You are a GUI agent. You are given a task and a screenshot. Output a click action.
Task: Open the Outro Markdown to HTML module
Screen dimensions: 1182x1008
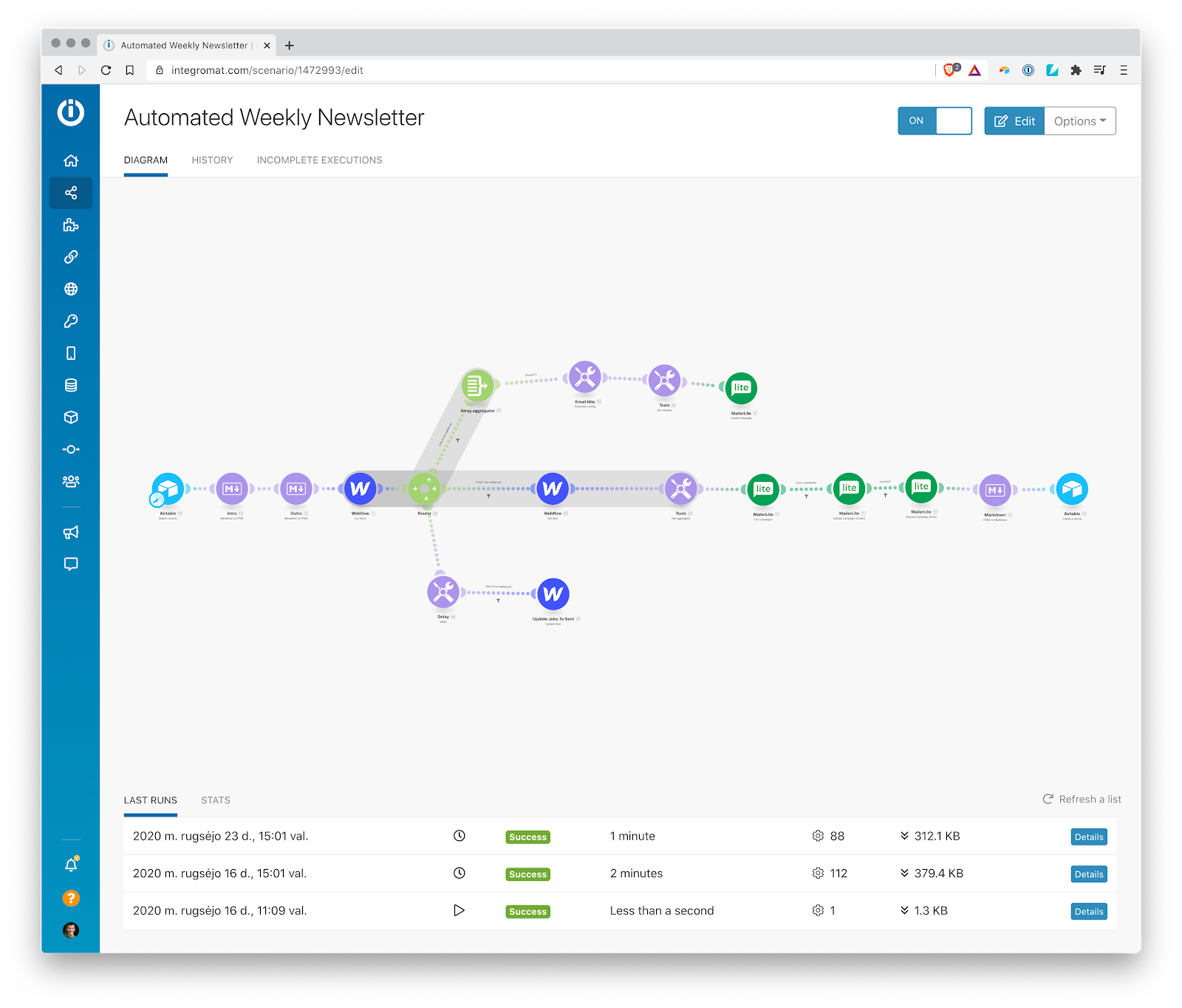[296, 488]
